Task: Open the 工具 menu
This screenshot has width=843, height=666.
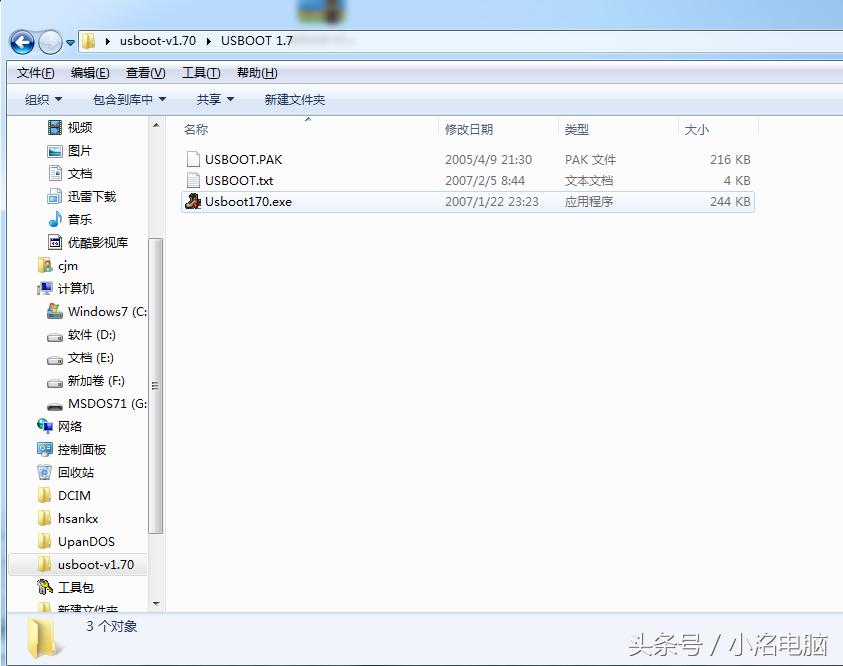Action: 200,72
